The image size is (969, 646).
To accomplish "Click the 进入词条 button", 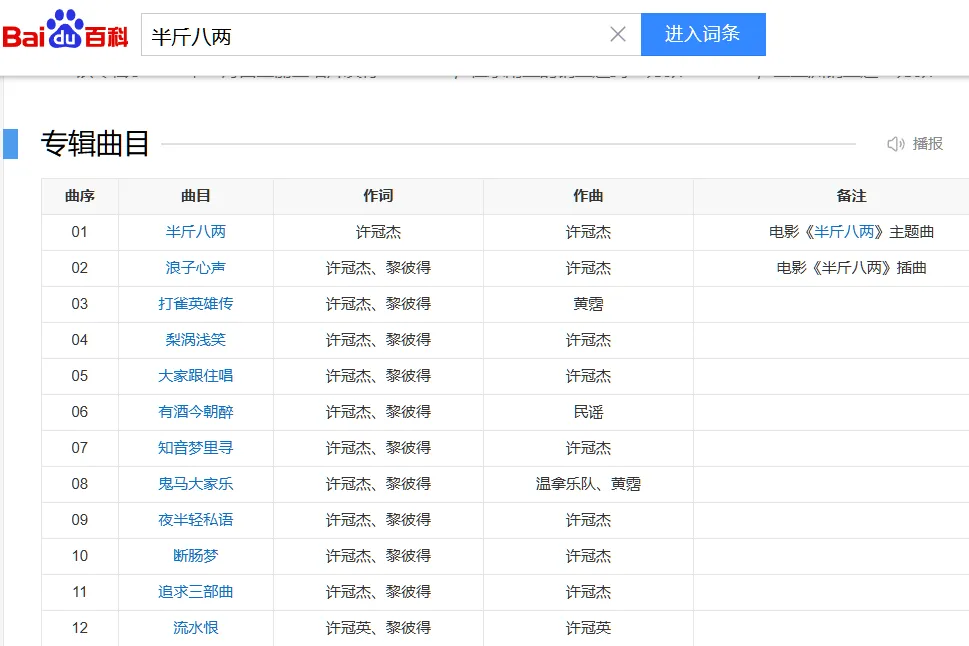I will click(703, 34).
